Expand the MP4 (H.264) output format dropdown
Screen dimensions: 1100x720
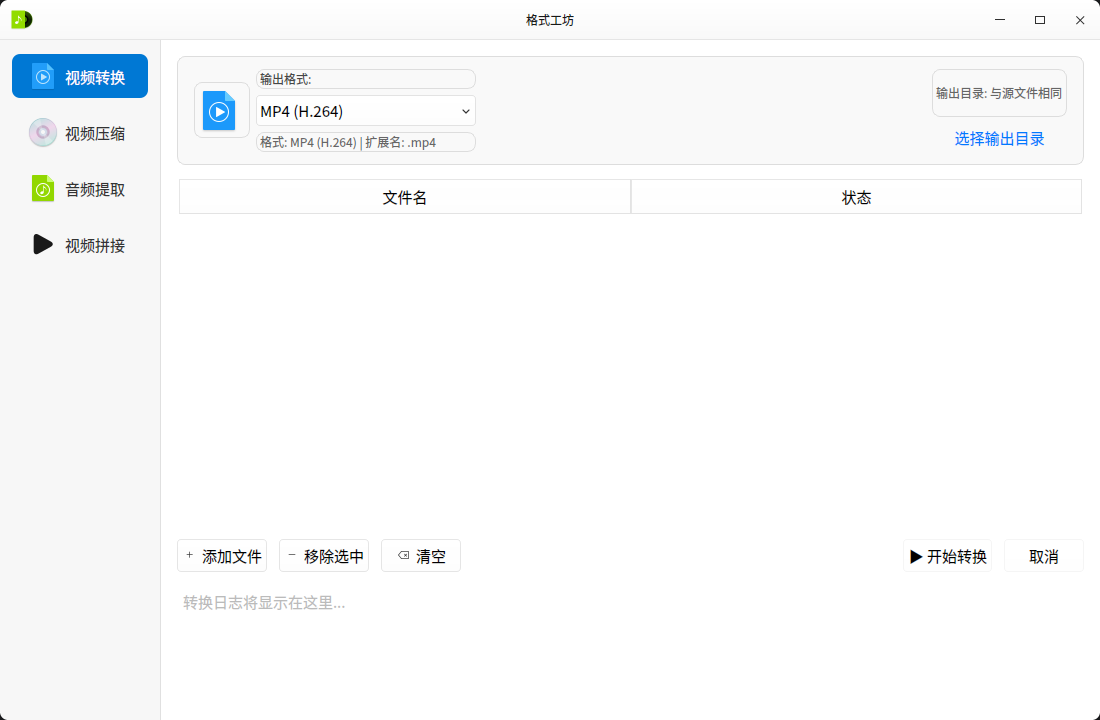(x=365, y=111)
